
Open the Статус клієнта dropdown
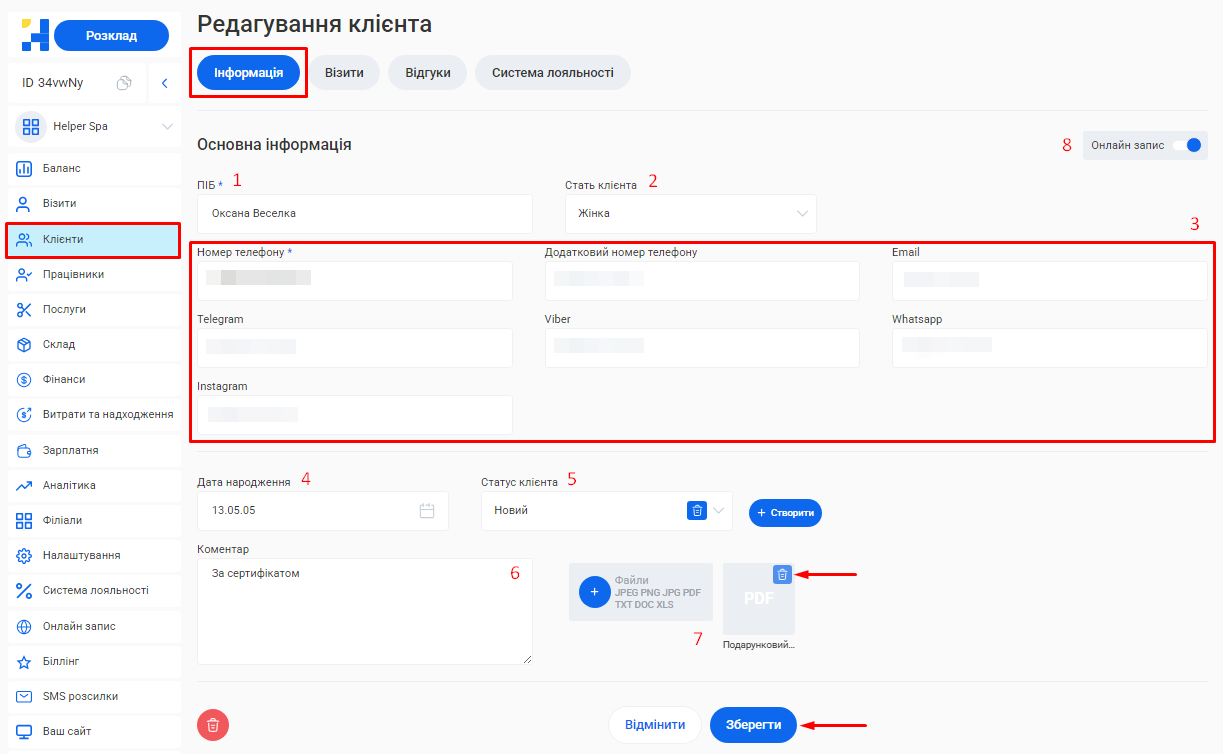[720, 511]
